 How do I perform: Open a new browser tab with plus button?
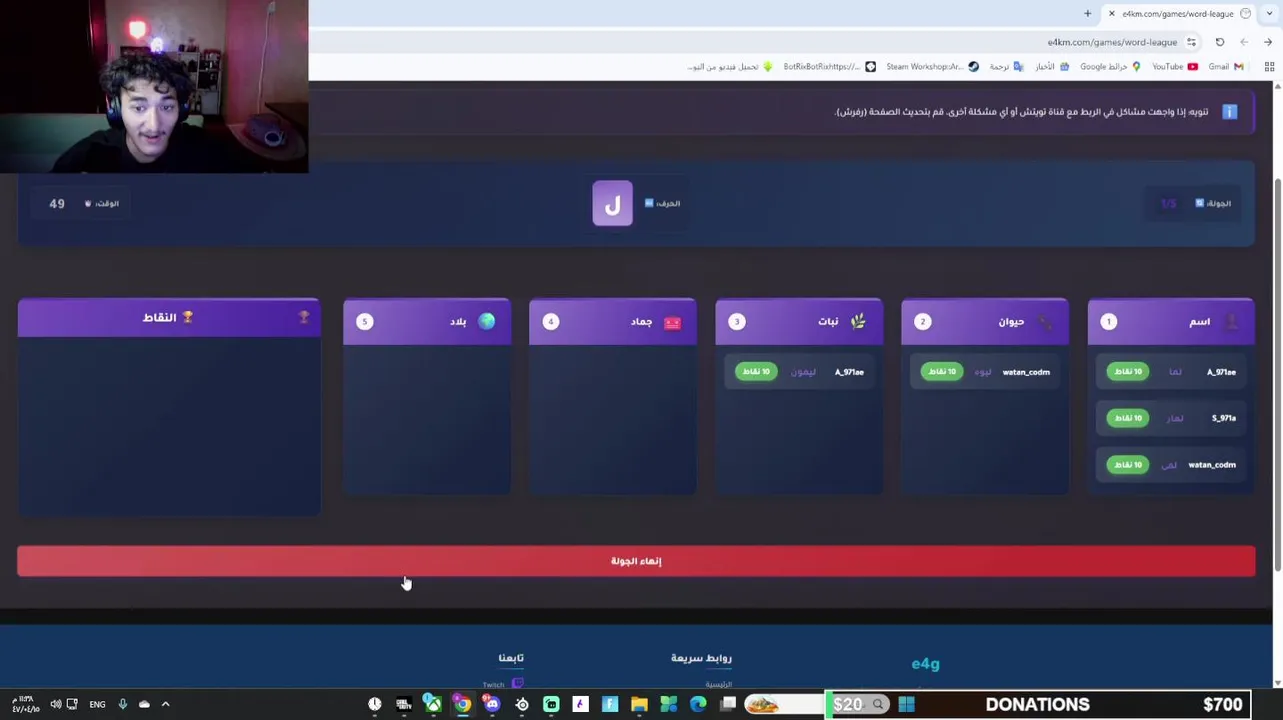click(x=1087, y=14)
